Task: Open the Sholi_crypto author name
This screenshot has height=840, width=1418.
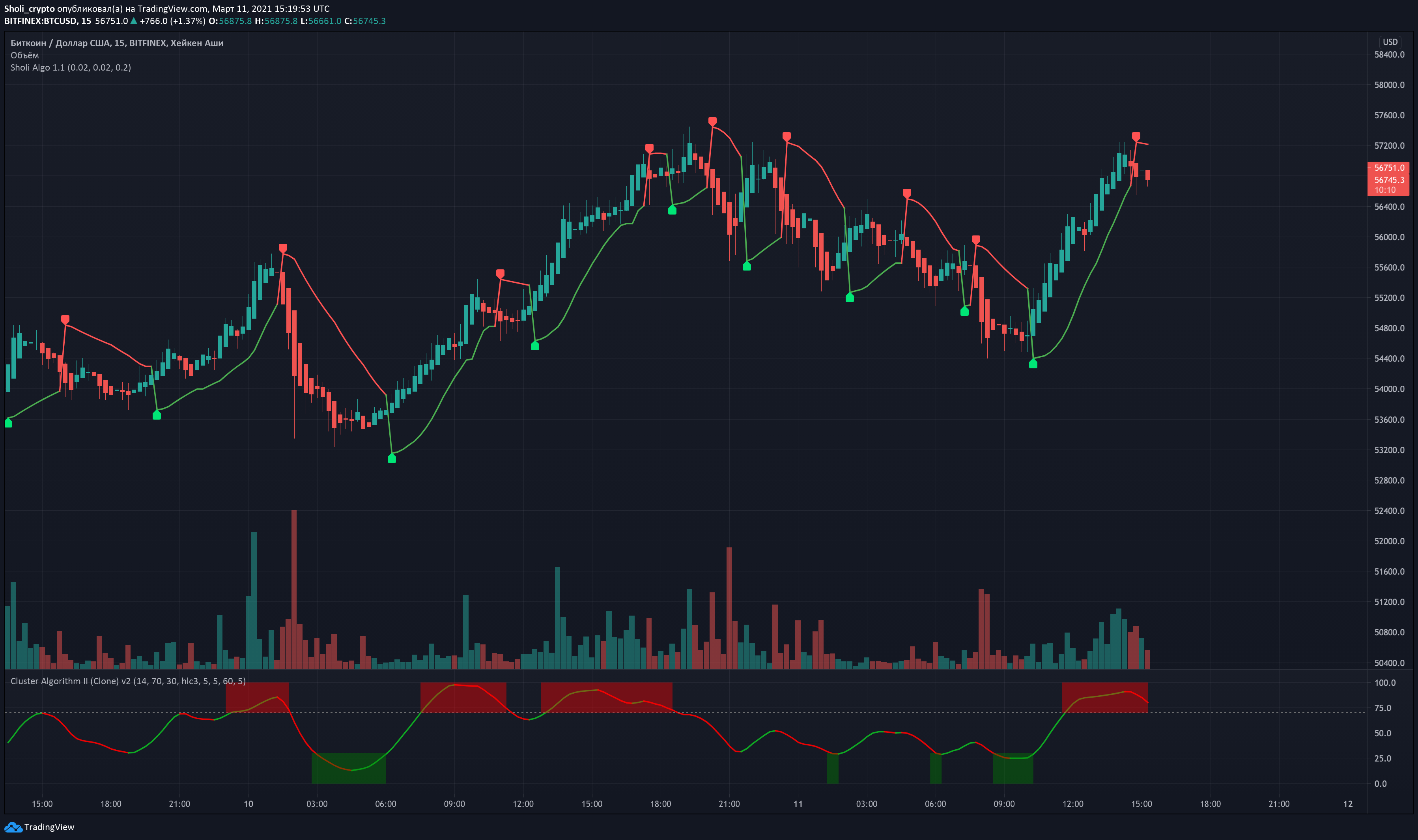Action: 30,9
